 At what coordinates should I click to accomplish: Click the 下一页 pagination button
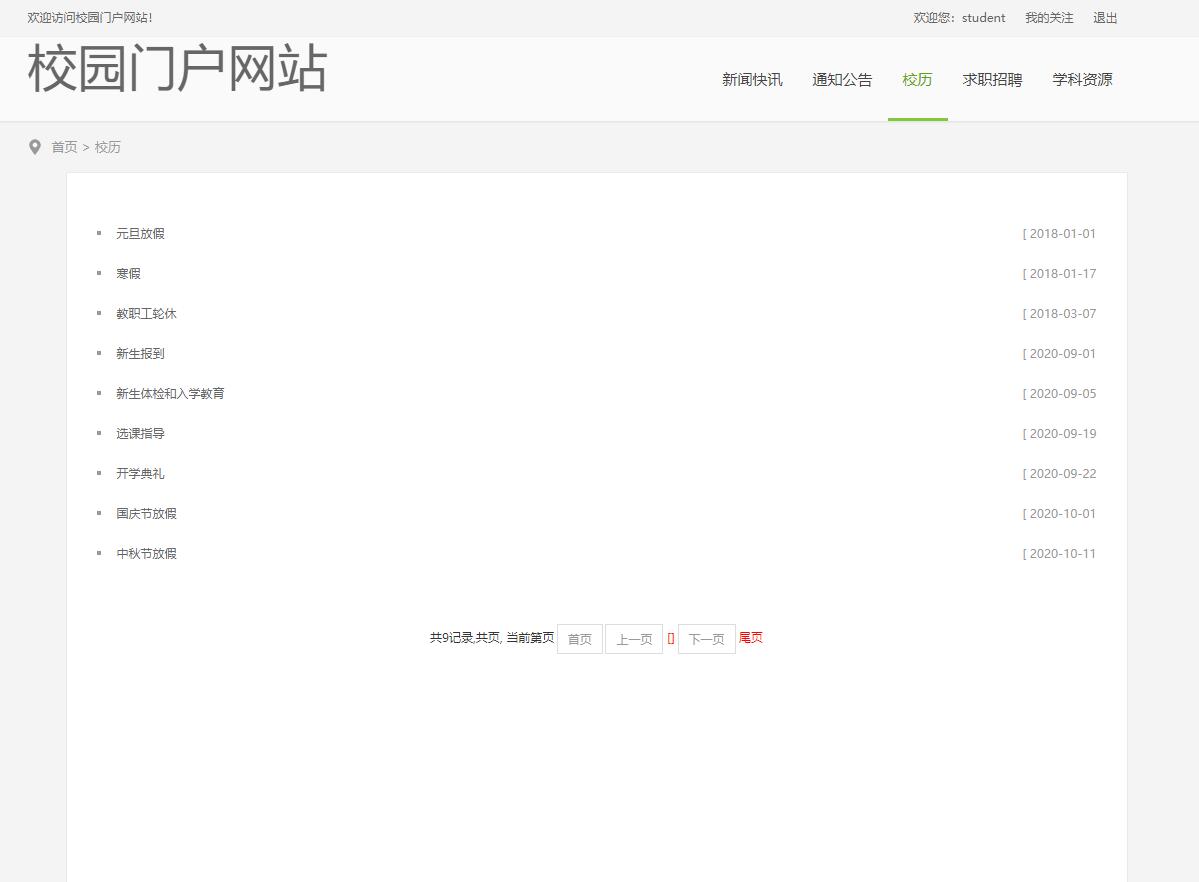(706, 638)
